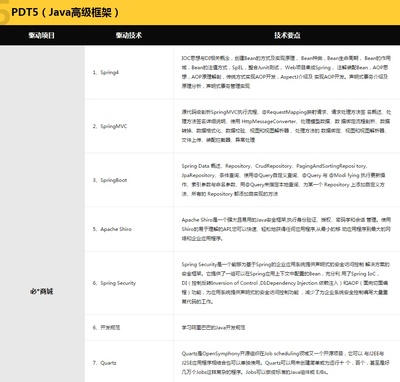400x382 pixels.
Task: Click the '3. SpringBoot' row label
Action: (x=110, y=180)
